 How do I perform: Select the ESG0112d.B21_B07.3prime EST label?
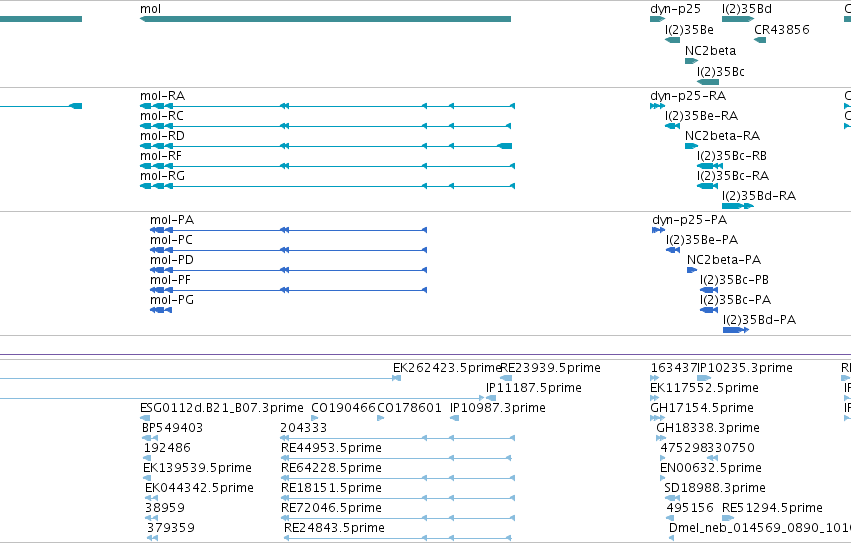coord(222,408)
